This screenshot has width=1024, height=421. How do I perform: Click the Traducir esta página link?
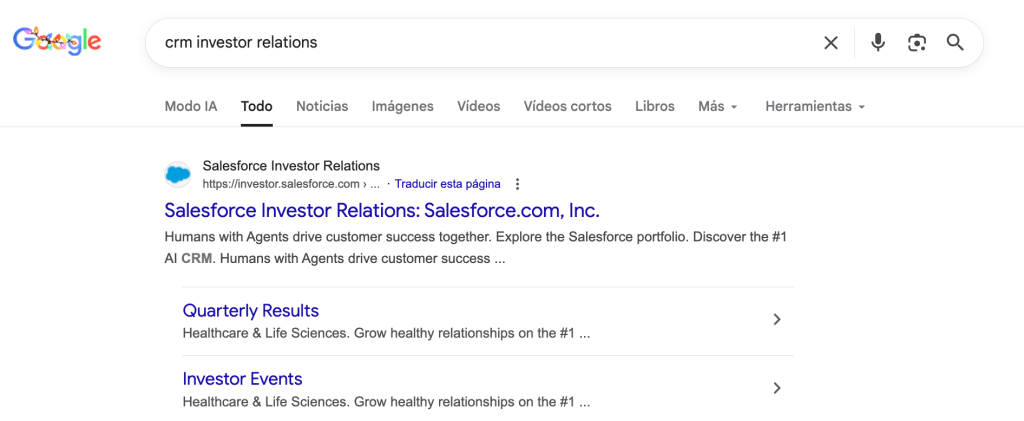447,184
